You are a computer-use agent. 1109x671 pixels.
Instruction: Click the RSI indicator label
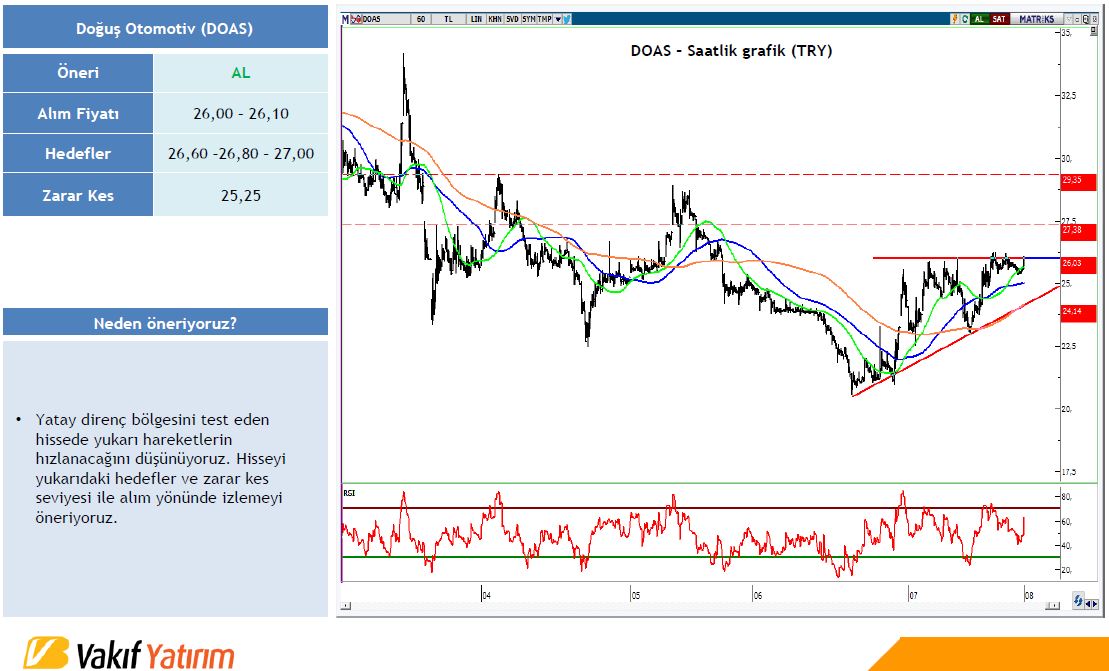click(x=349, y=493)
